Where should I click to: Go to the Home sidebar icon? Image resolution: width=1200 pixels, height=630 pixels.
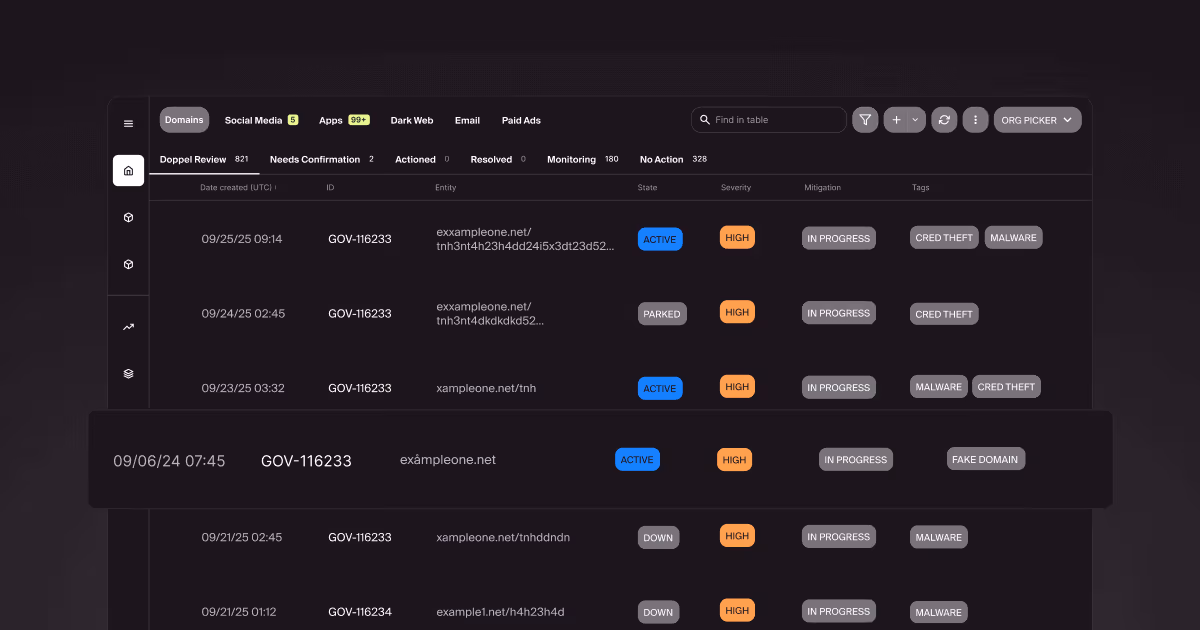point(128,171)
